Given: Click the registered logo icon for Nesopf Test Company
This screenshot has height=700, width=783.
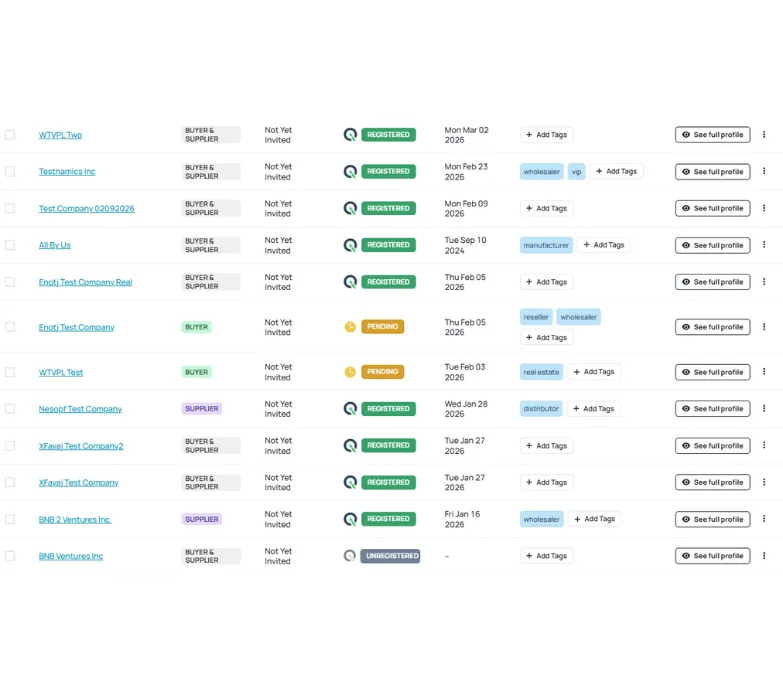Looking at the screenshot, I should coord(350,408).
